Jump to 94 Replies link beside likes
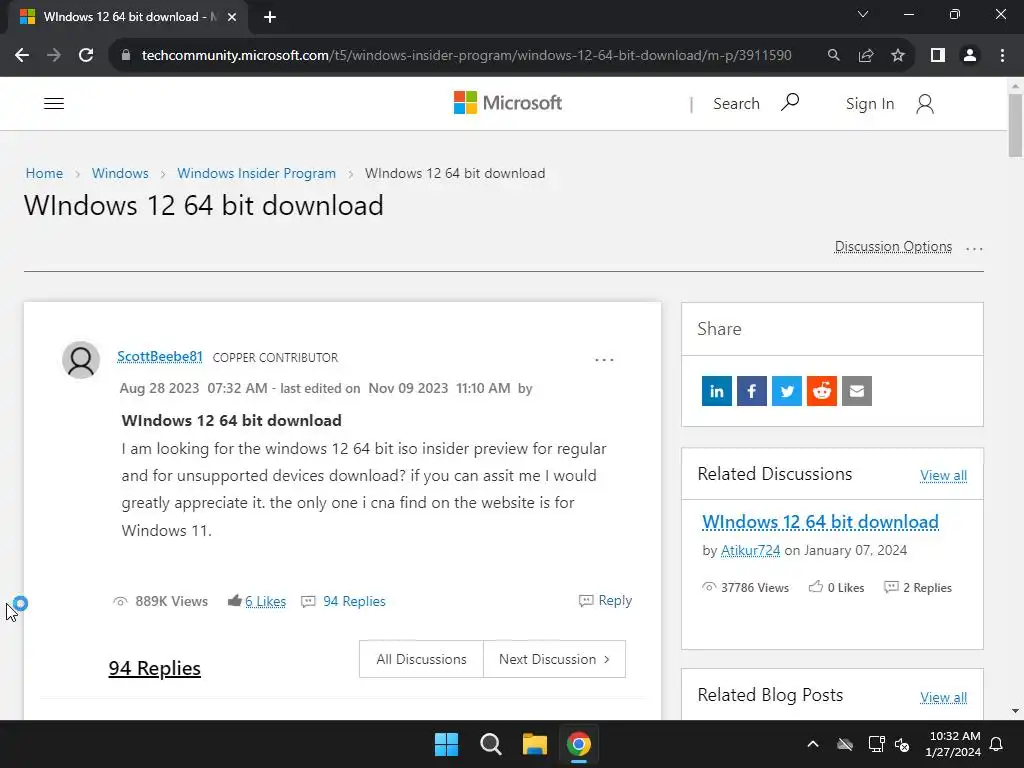 point(354,601)
